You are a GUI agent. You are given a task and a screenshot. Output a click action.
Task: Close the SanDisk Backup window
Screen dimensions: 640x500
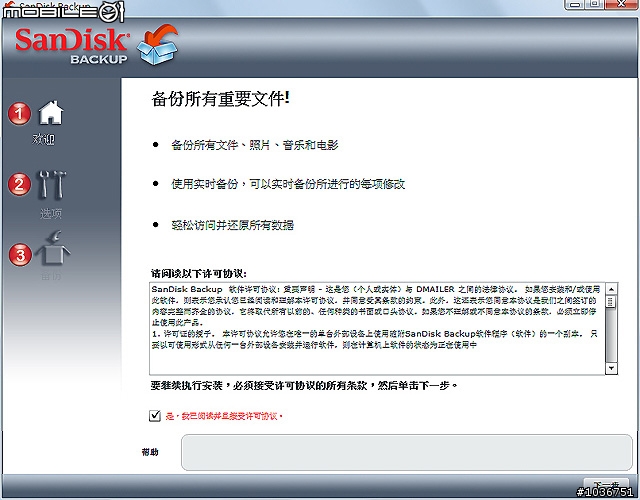point(622,4)
